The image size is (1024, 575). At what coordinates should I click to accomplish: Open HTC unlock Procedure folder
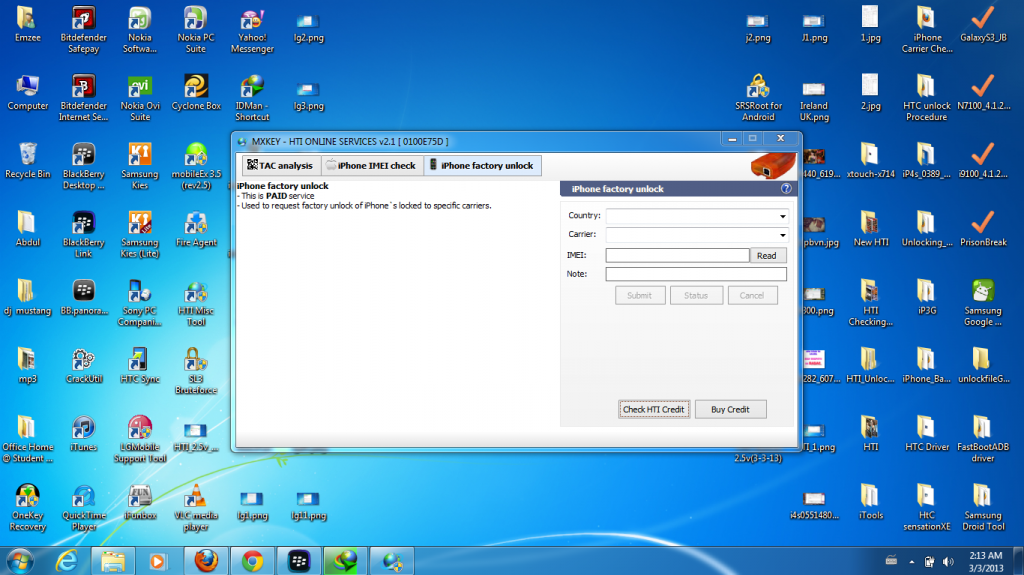tap(927, 98)
